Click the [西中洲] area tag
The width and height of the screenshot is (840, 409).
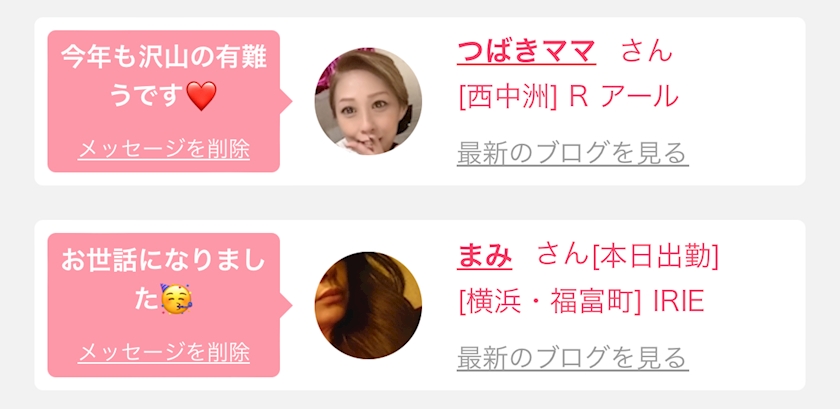point(508,97)
